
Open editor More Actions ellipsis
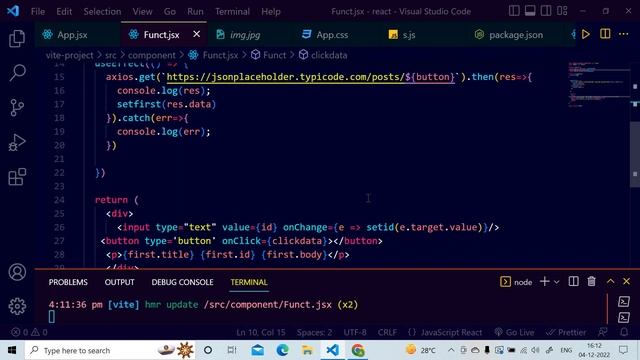[x=623, y=34]
